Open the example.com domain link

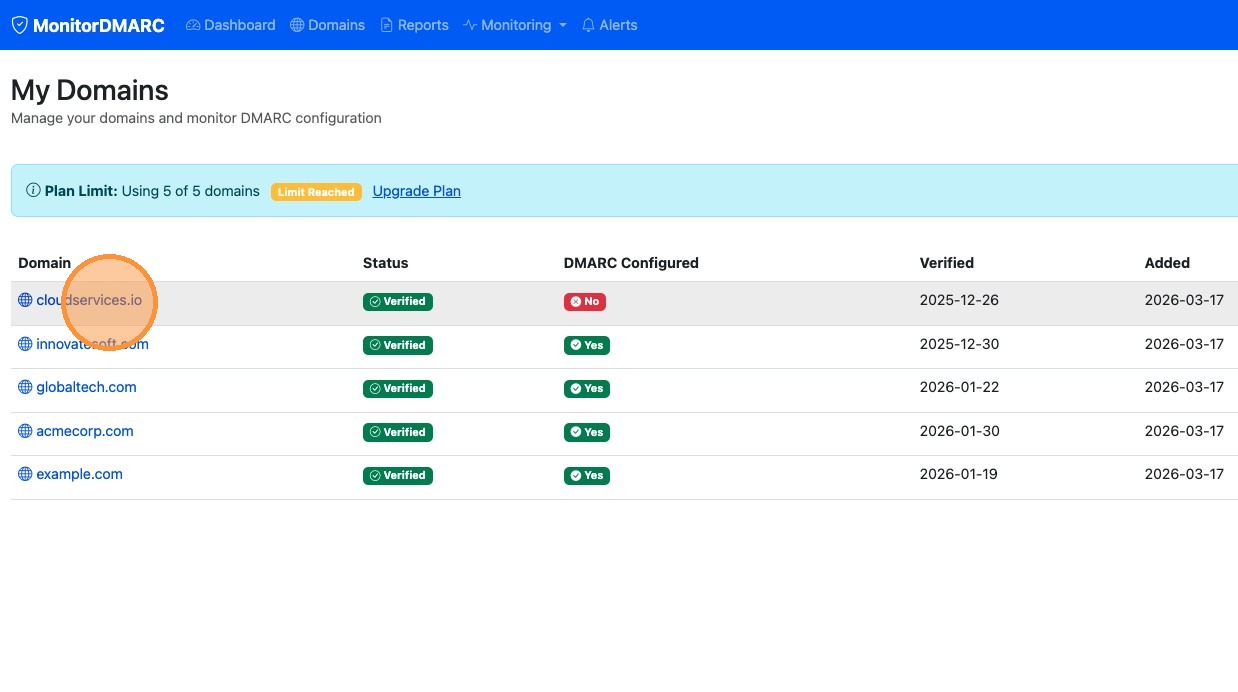pos(79,474)
